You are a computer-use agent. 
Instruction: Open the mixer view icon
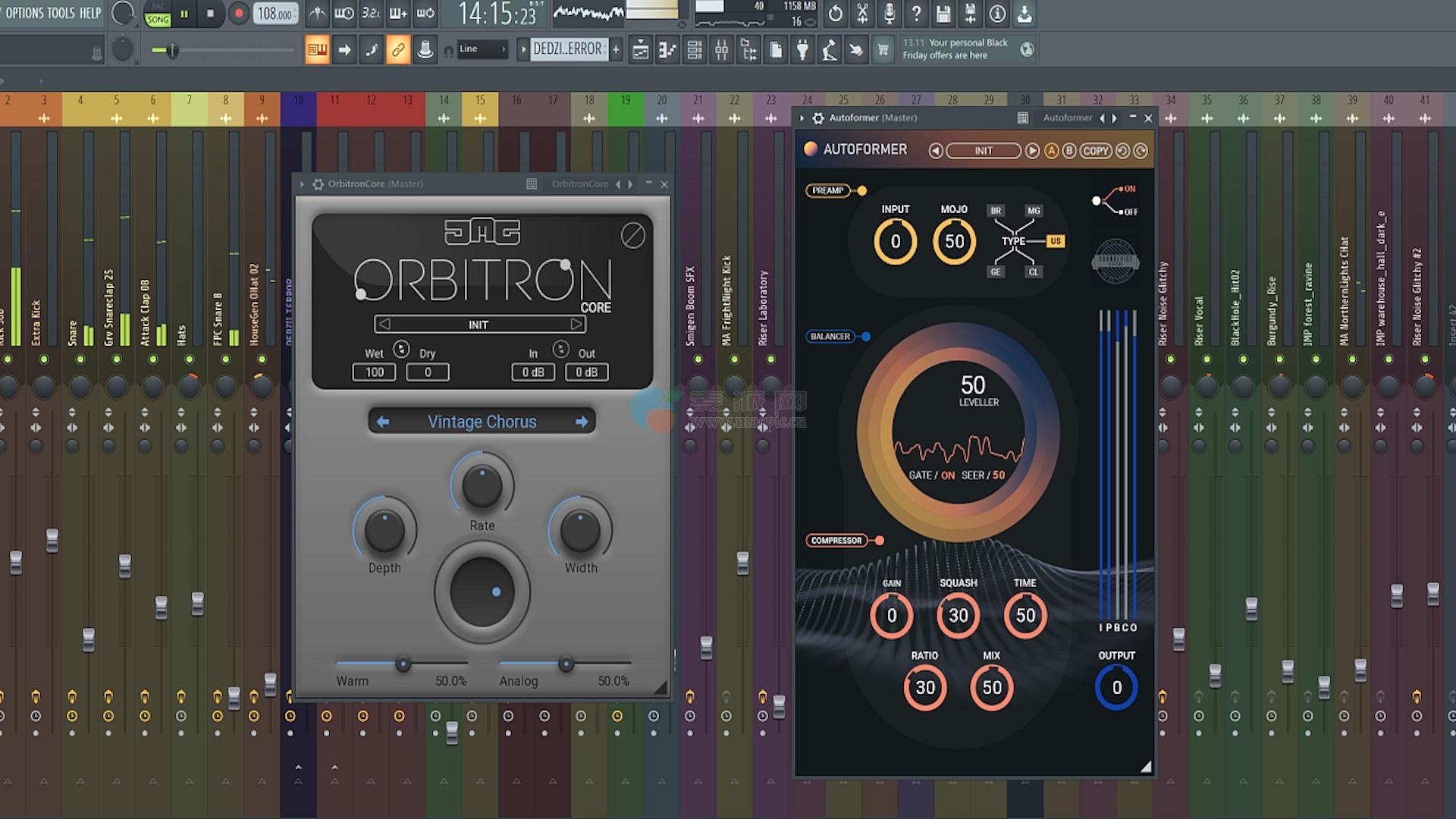pos(721,50)
